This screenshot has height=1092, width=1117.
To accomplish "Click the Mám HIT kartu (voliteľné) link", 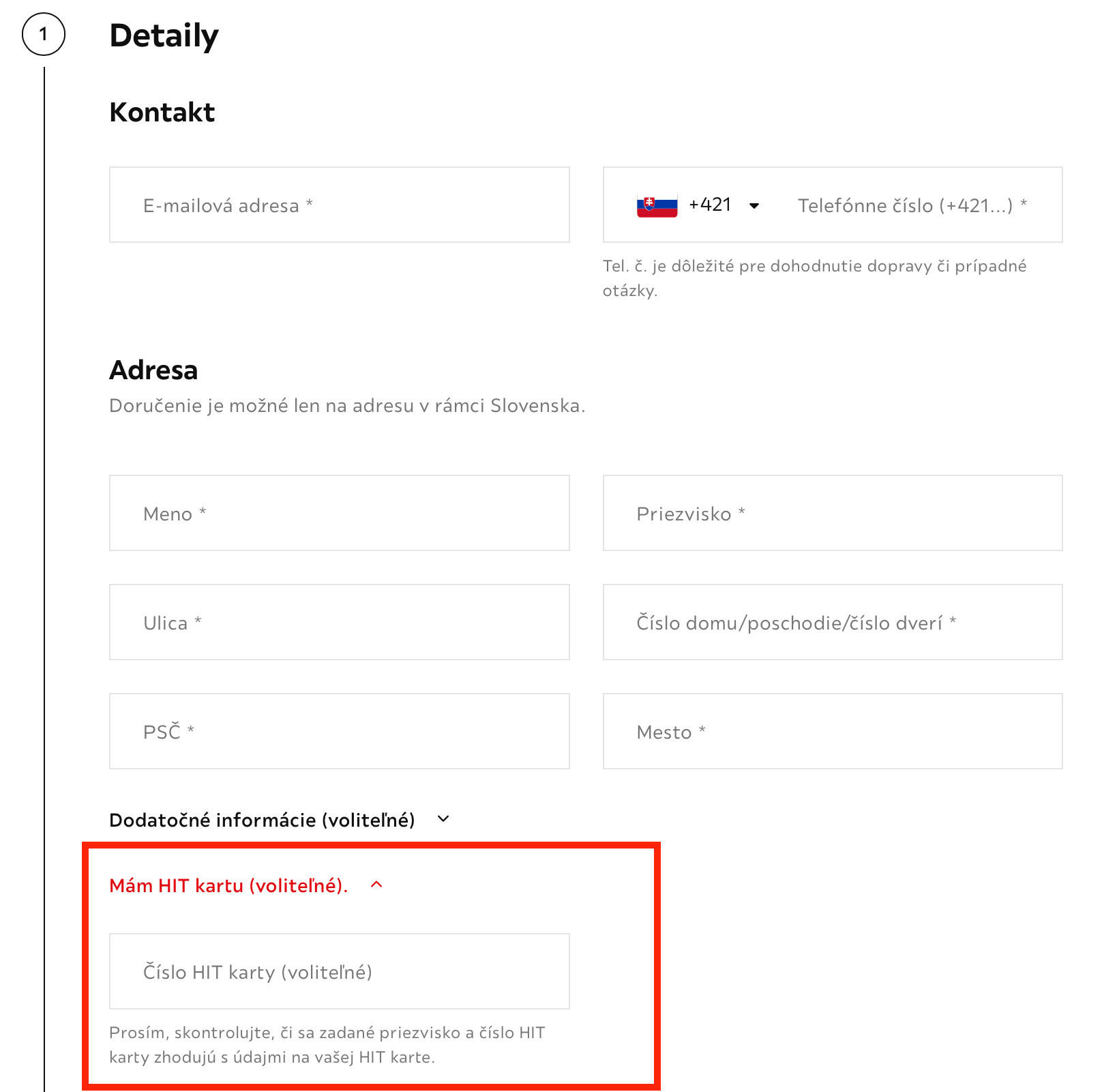I will (228, 885).
